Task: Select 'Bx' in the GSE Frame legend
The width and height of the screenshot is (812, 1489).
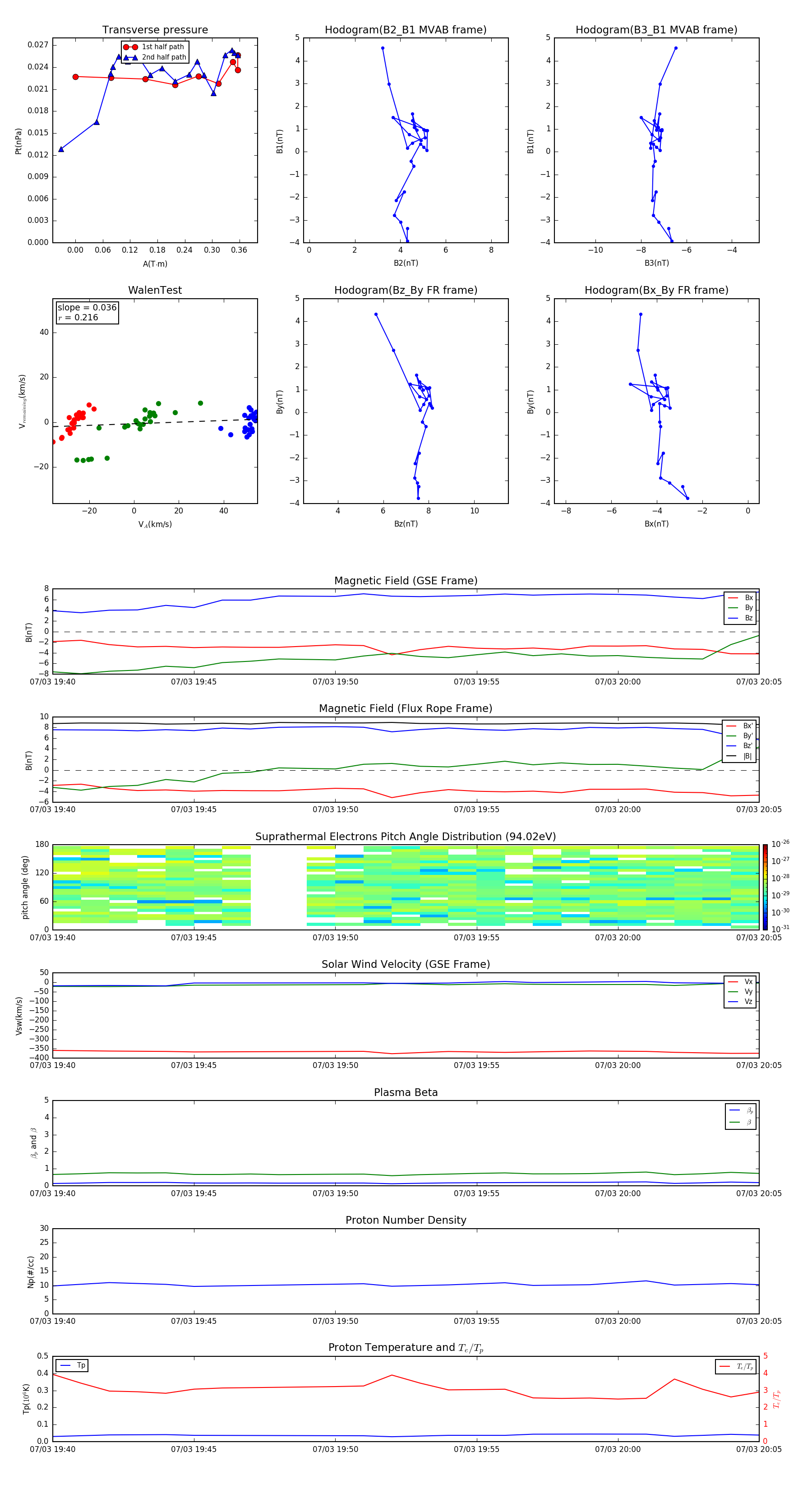Action: (x=740, y=598)
